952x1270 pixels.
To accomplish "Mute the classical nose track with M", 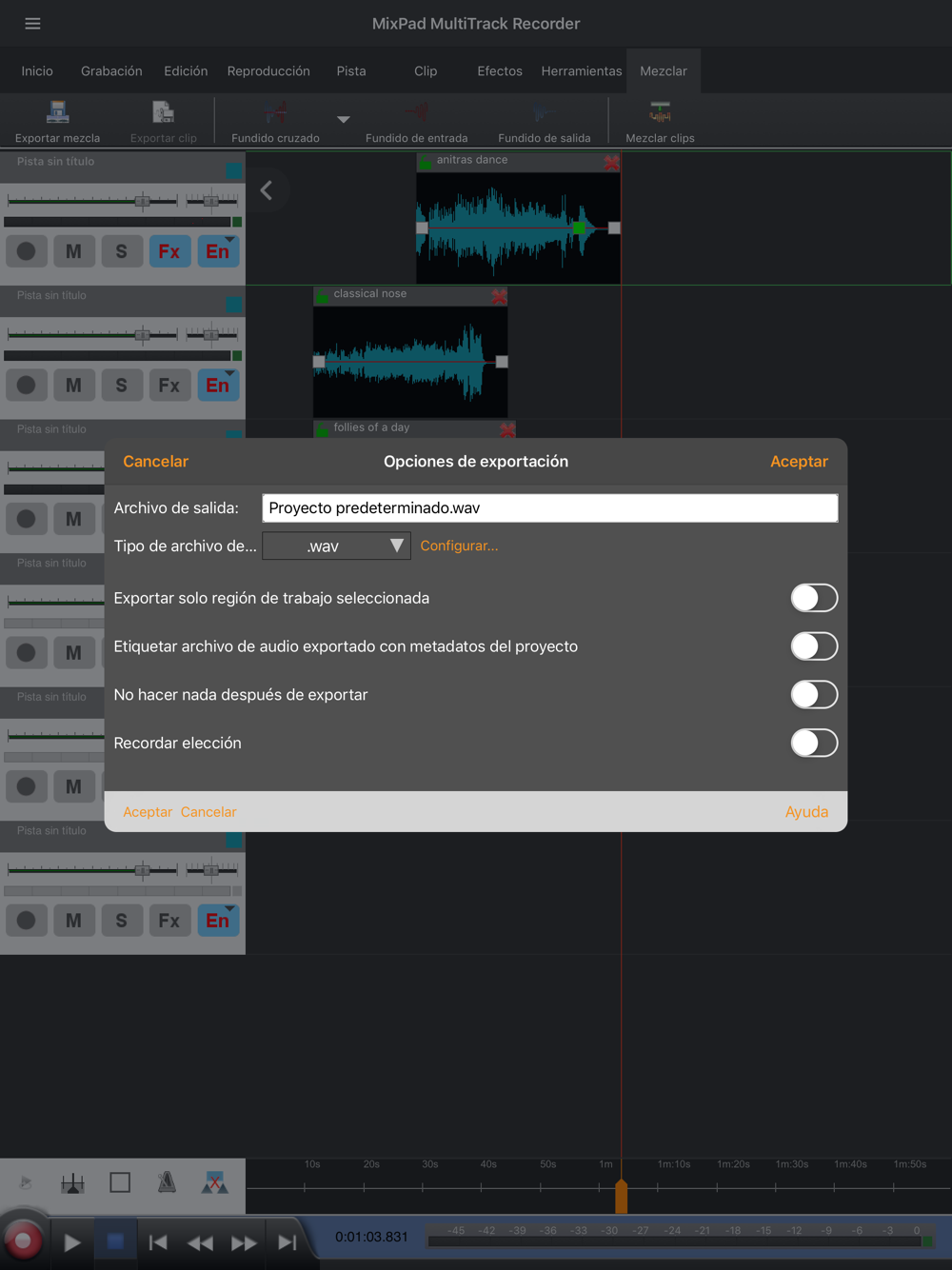I will [x=74, y=385].
